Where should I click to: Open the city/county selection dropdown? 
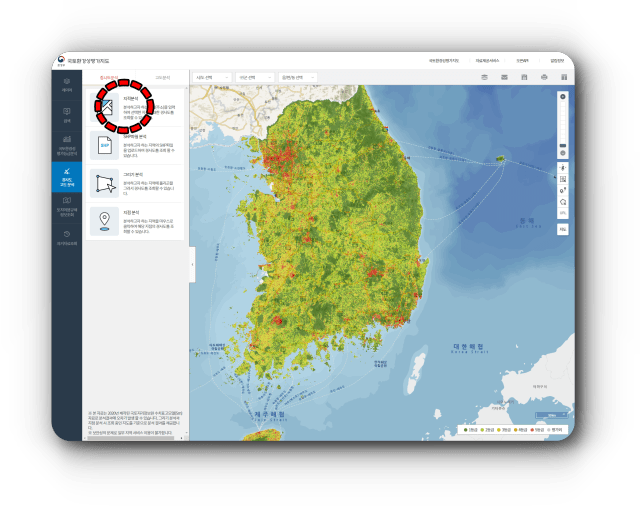(x=255, y=78)
